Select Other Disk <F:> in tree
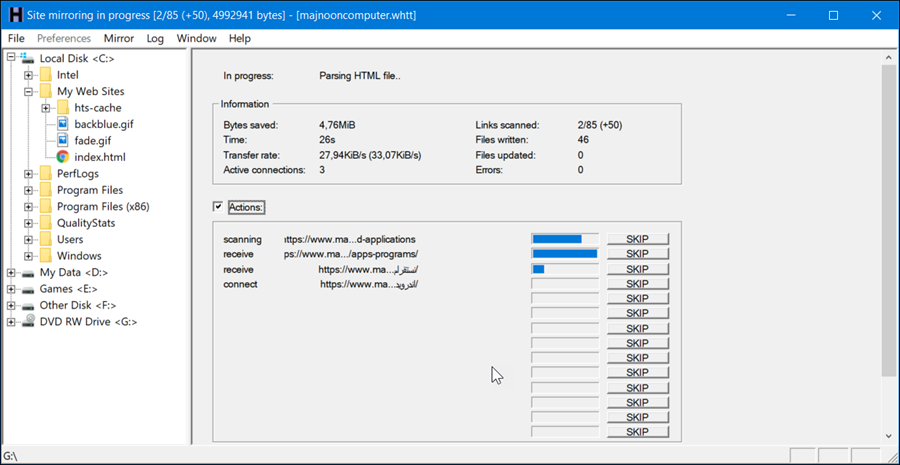The image size is (900, 465). coord(78,305)
